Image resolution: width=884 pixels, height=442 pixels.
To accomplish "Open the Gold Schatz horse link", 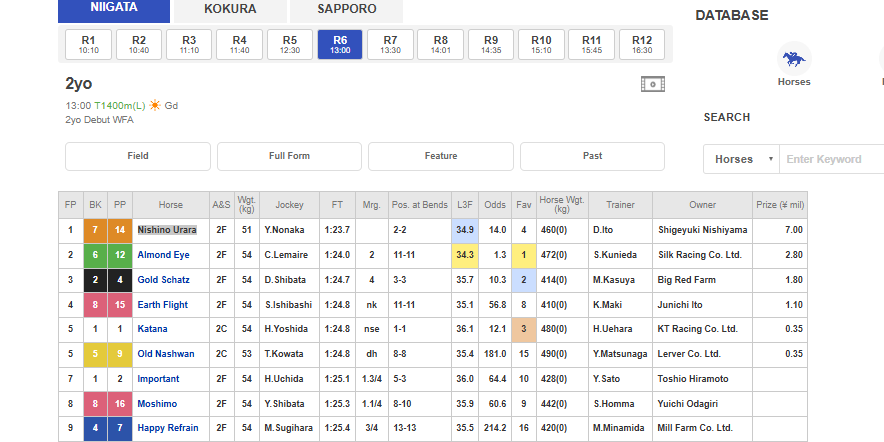I will pos(163,280).
